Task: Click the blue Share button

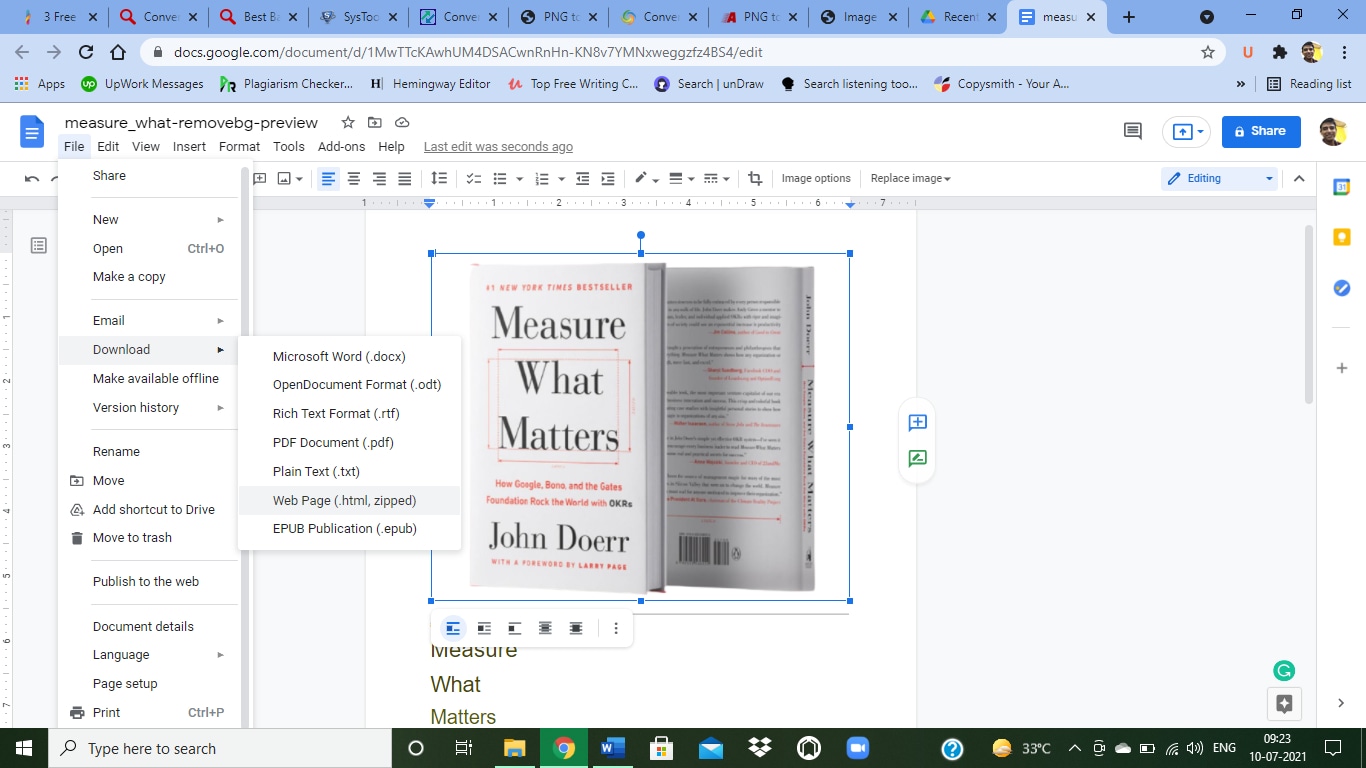Action: pyautogui.click(x=1260, y=131)
